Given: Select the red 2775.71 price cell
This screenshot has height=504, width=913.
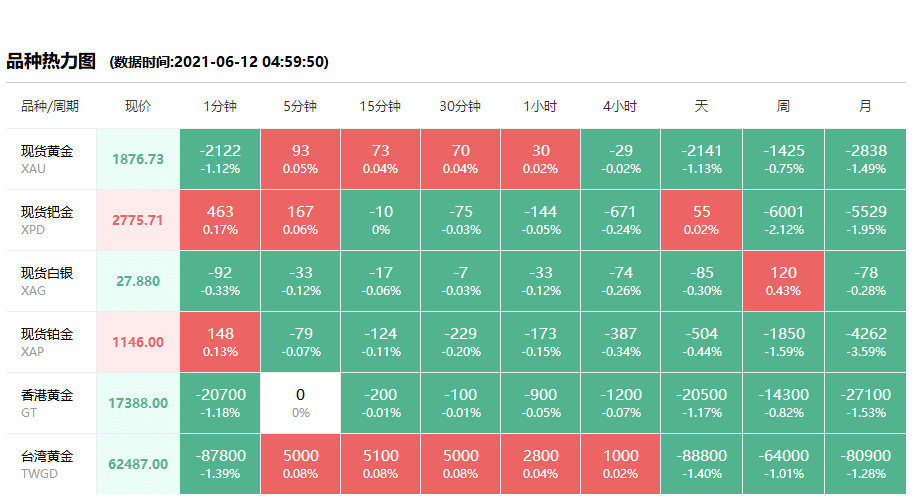Looking at the screenshot, I should [x=138, y=220].
